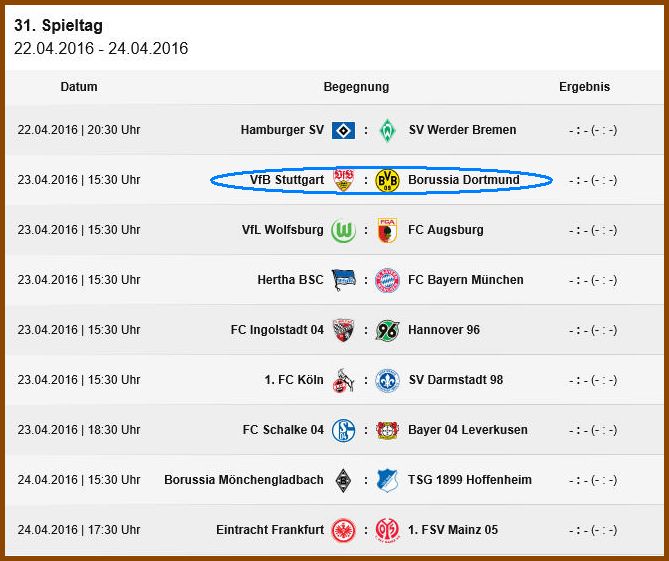Screen dimensions: 669x561
Task: Click the Eintracht Frankfurt eagle logo
Action: 343,530
